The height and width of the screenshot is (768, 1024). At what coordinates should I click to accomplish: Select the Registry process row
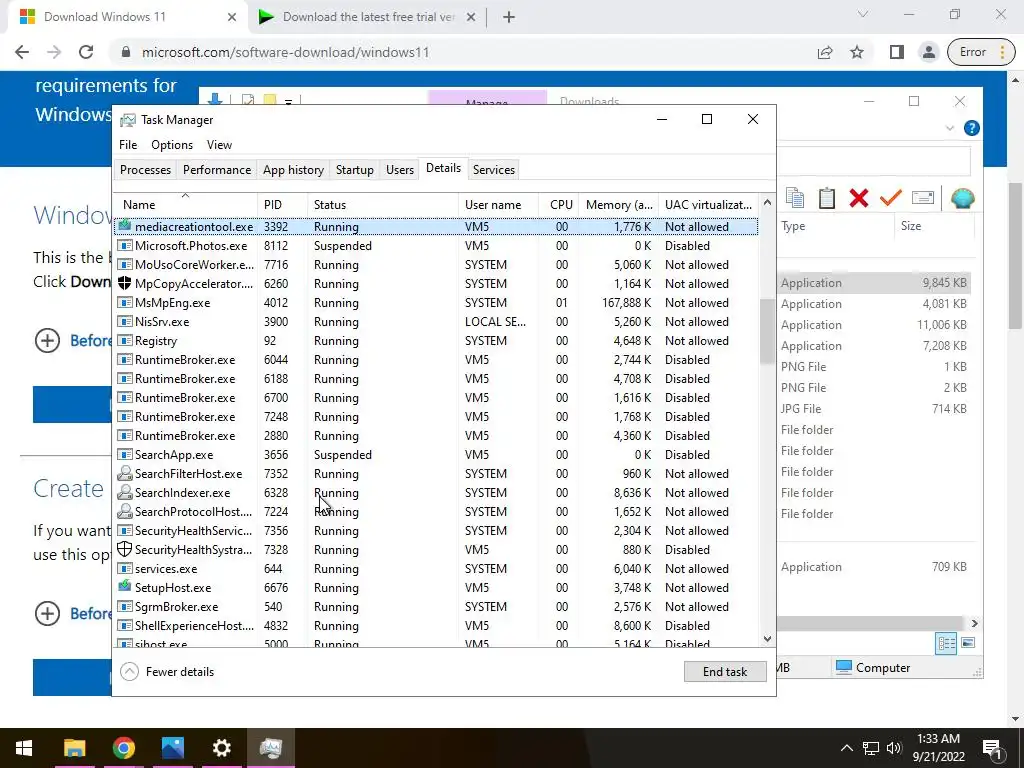coord(436,340)
